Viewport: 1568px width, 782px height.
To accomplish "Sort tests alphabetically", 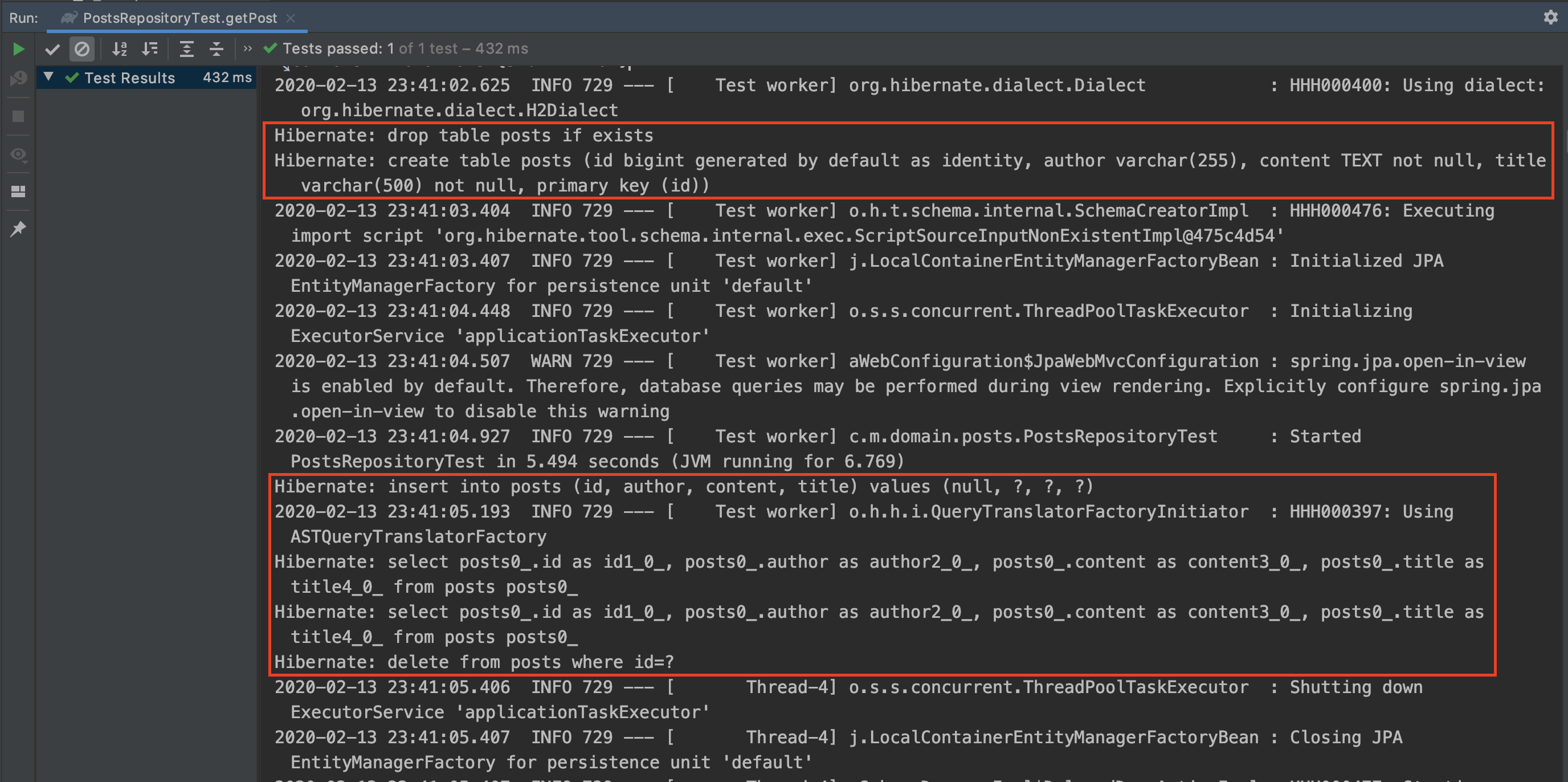I will pos(120,48).
